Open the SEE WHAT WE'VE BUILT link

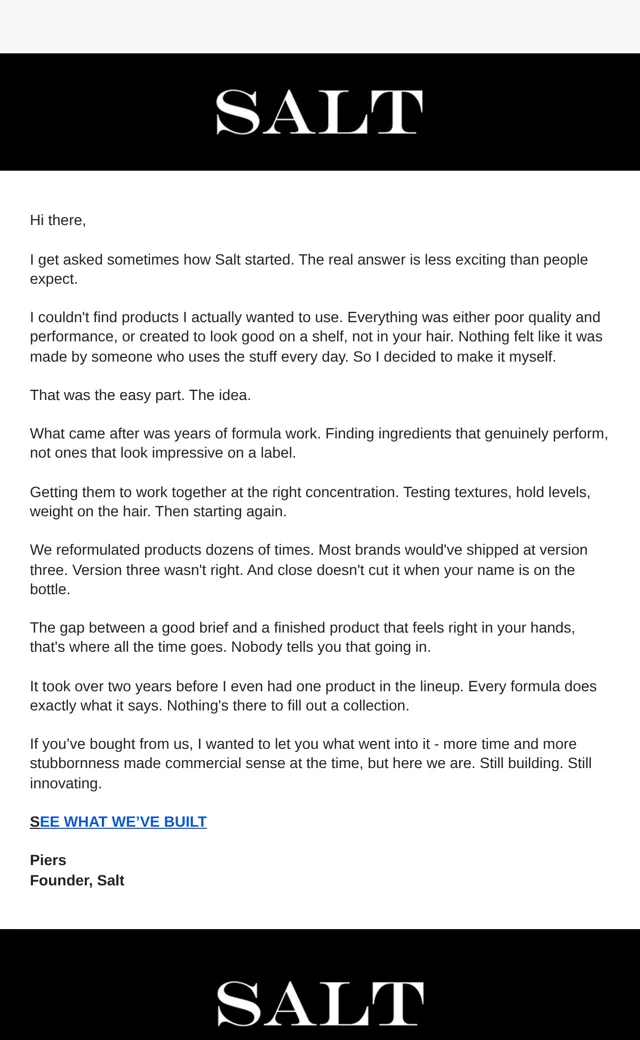point(118,822)
